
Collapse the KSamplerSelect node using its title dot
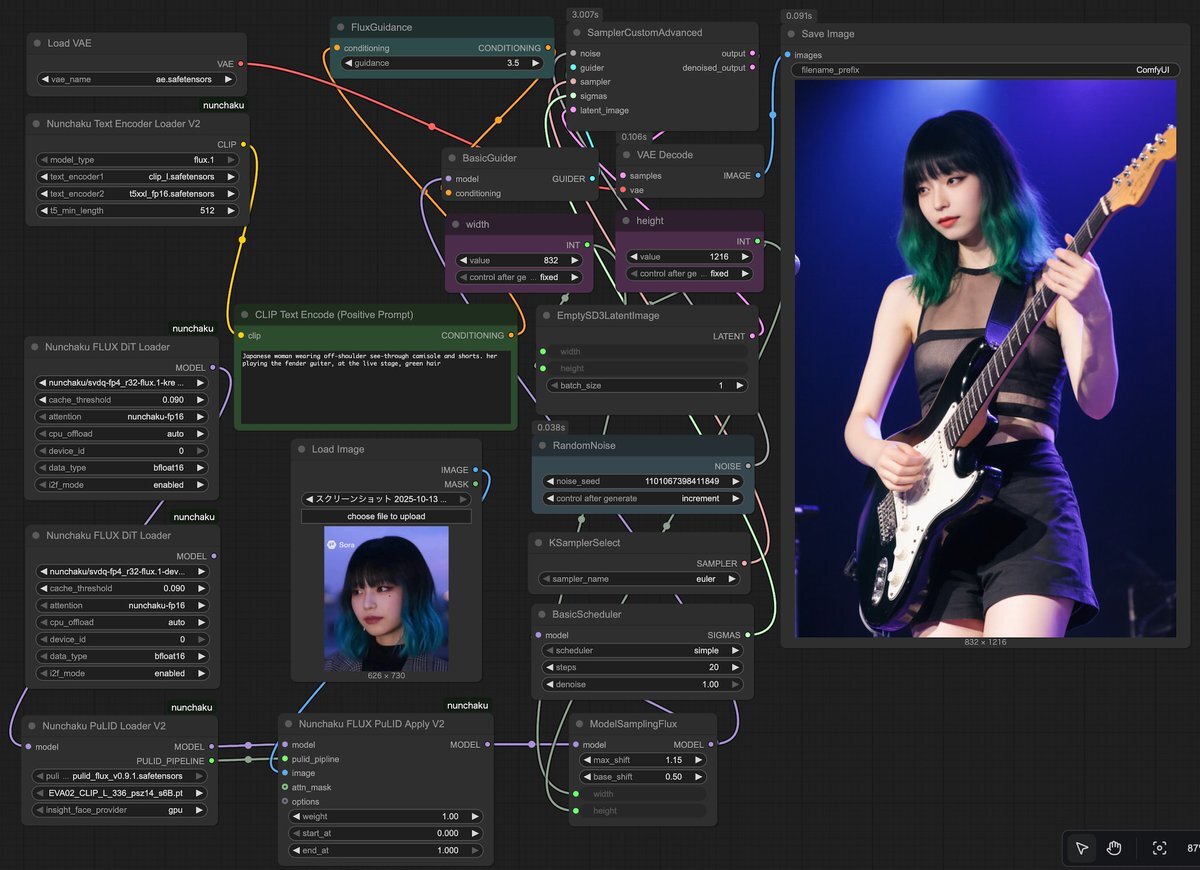point(537,543)
